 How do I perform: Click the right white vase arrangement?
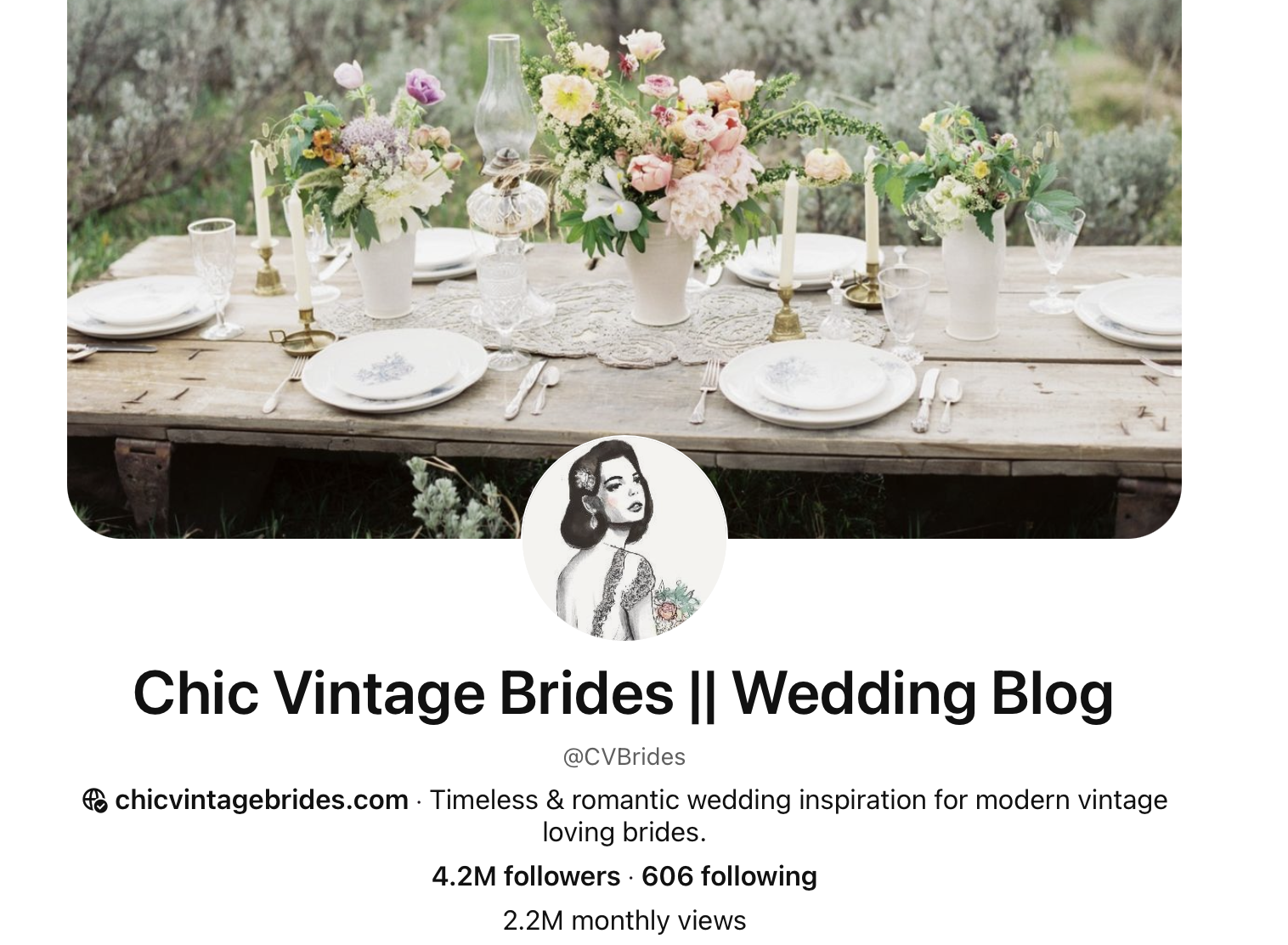click(x=973, y=221)
